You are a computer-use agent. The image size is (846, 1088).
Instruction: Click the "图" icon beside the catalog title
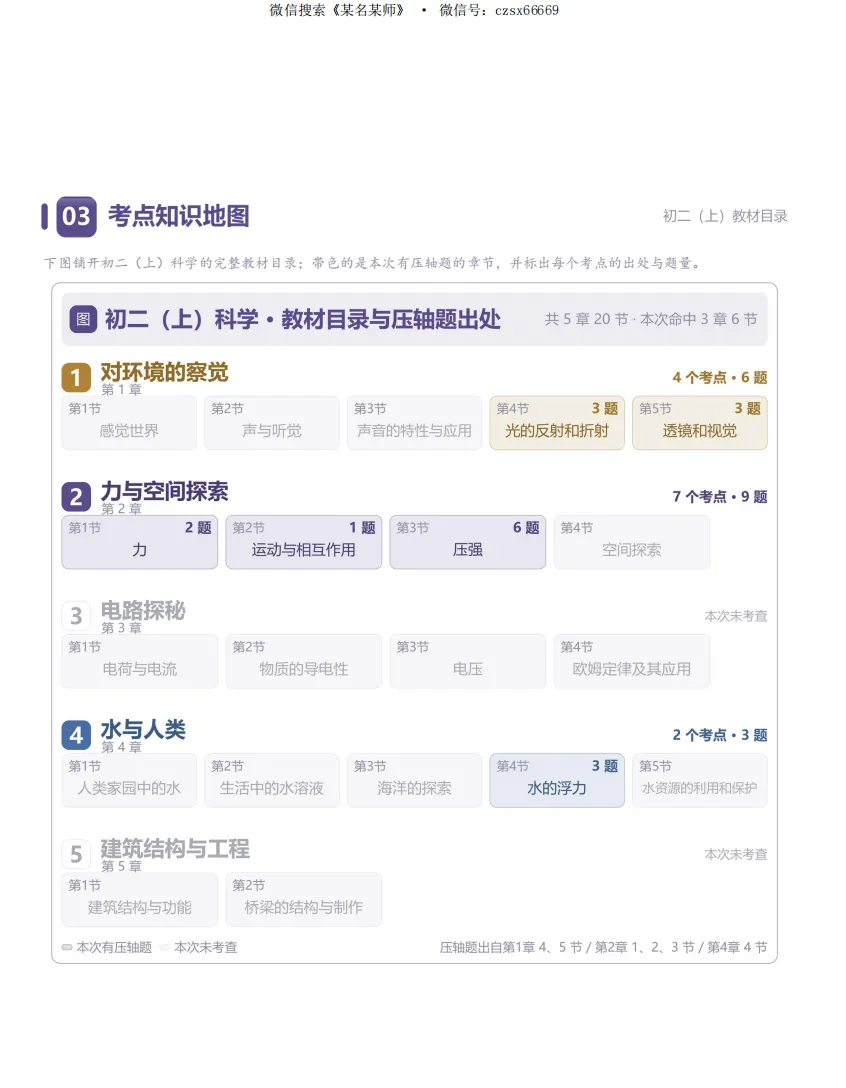point(83,319)
